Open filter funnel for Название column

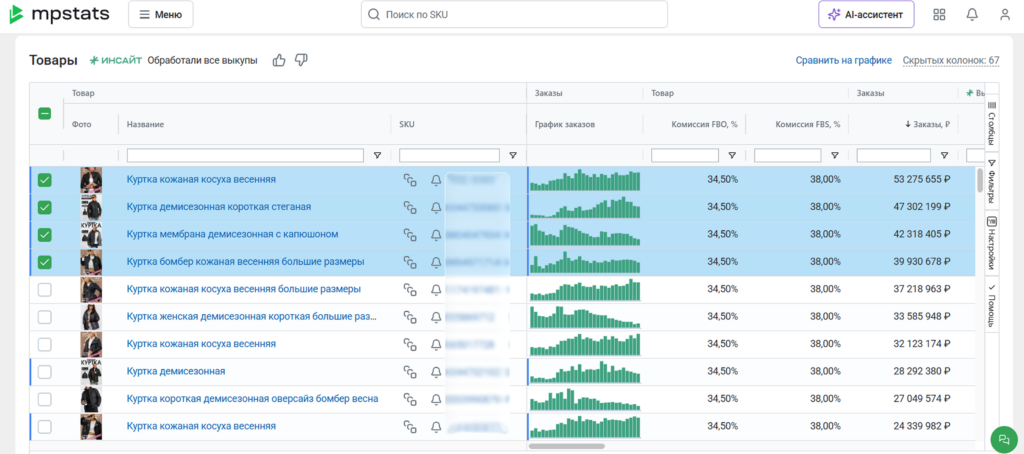pos(377,155)
